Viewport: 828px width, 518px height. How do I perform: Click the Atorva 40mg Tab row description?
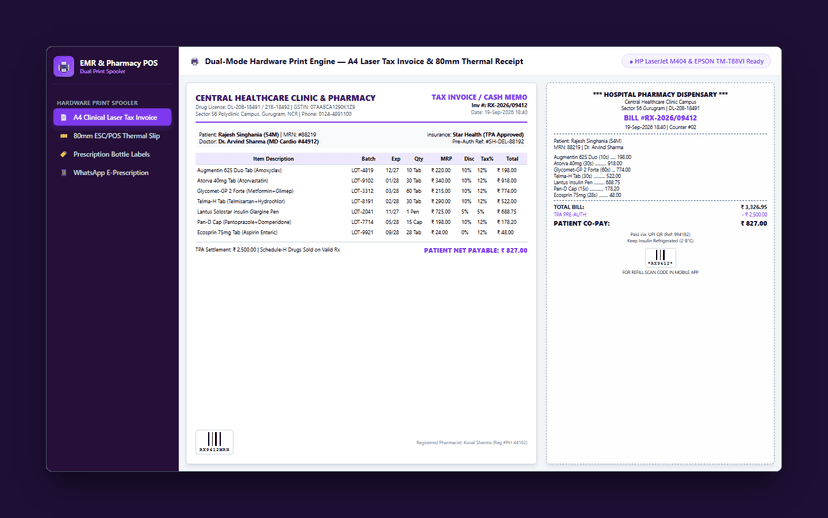pyautogui.click(x=232, y=181)
